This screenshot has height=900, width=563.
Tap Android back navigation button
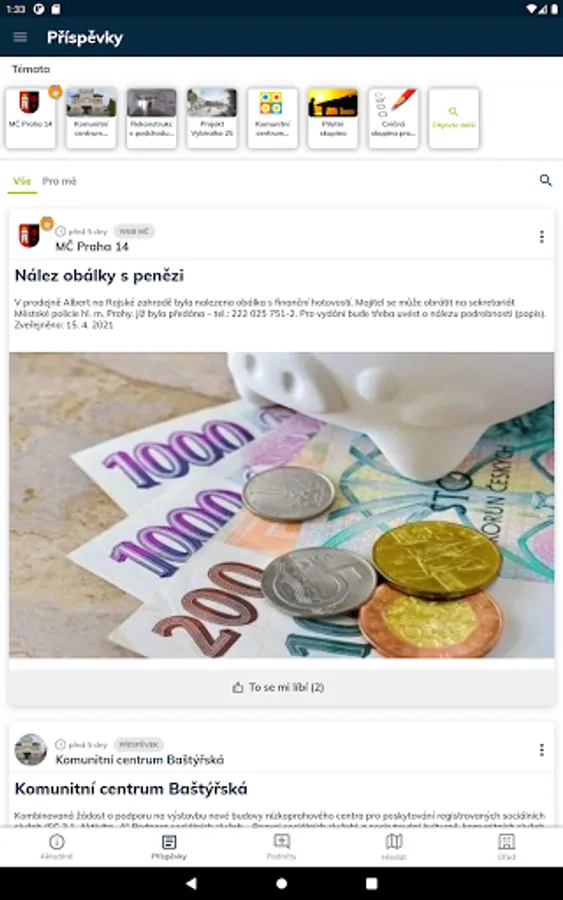(x=191, y=883)
